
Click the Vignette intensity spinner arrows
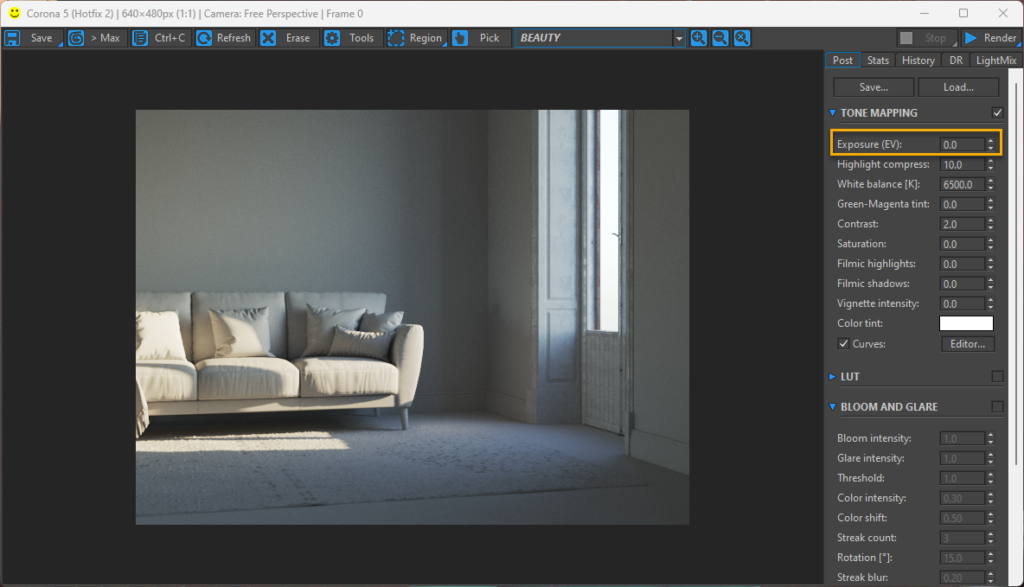(991, 304)
